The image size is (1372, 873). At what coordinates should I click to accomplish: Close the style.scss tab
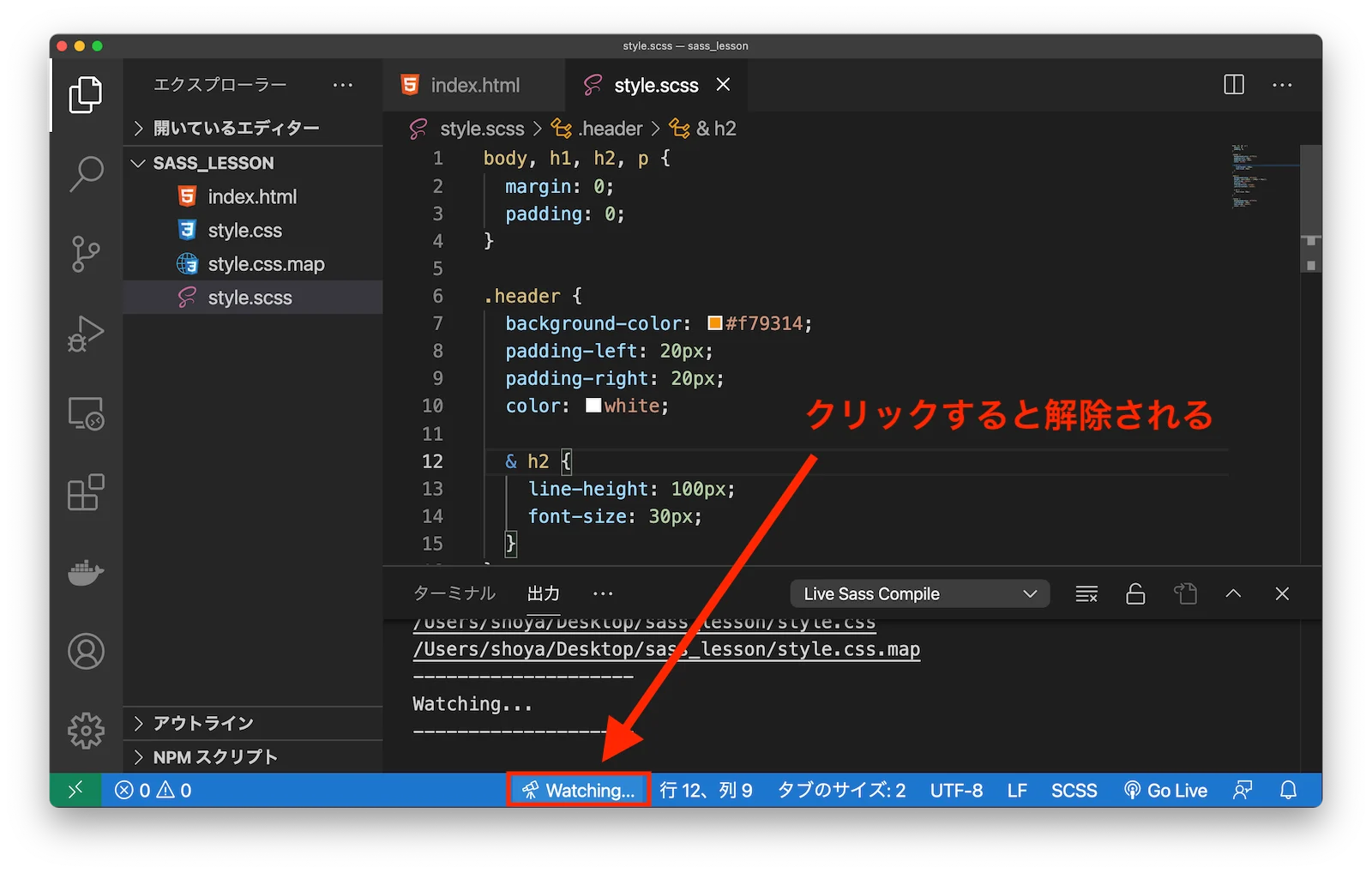[723, 84]
